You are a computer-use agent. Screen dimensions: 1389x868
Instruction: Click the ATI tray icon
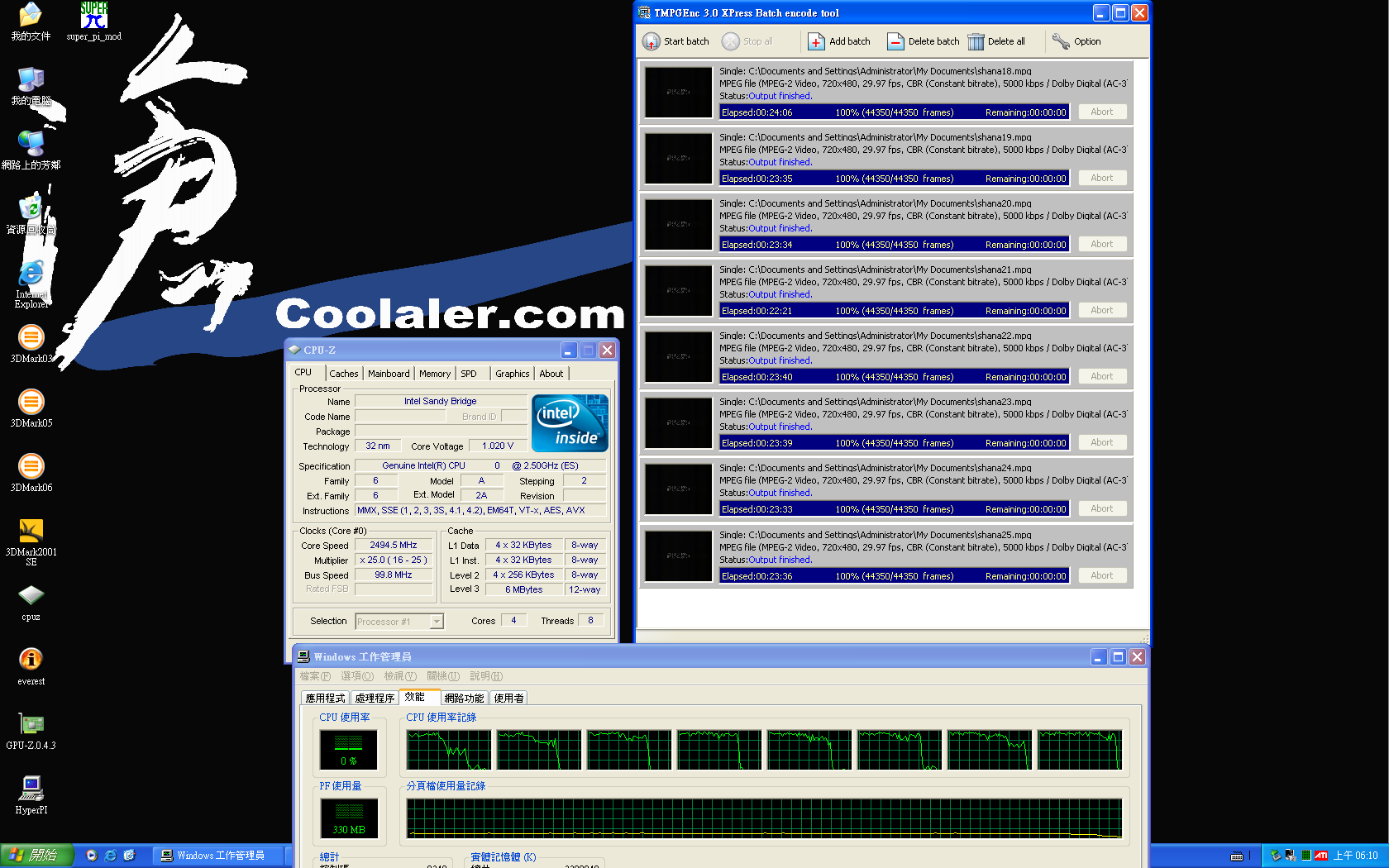[1321, 856]
